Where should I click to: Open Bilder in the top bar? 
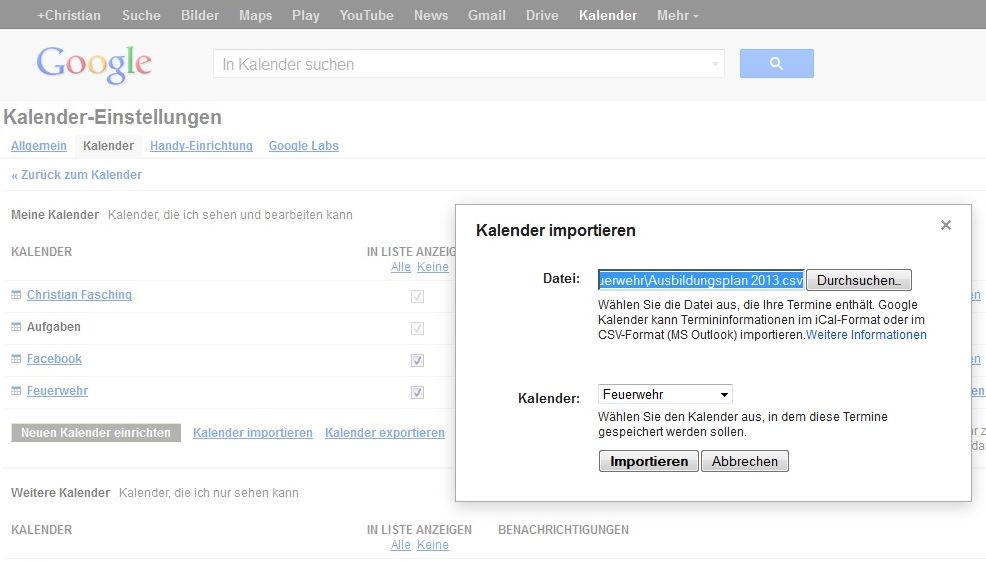point(200,15)
